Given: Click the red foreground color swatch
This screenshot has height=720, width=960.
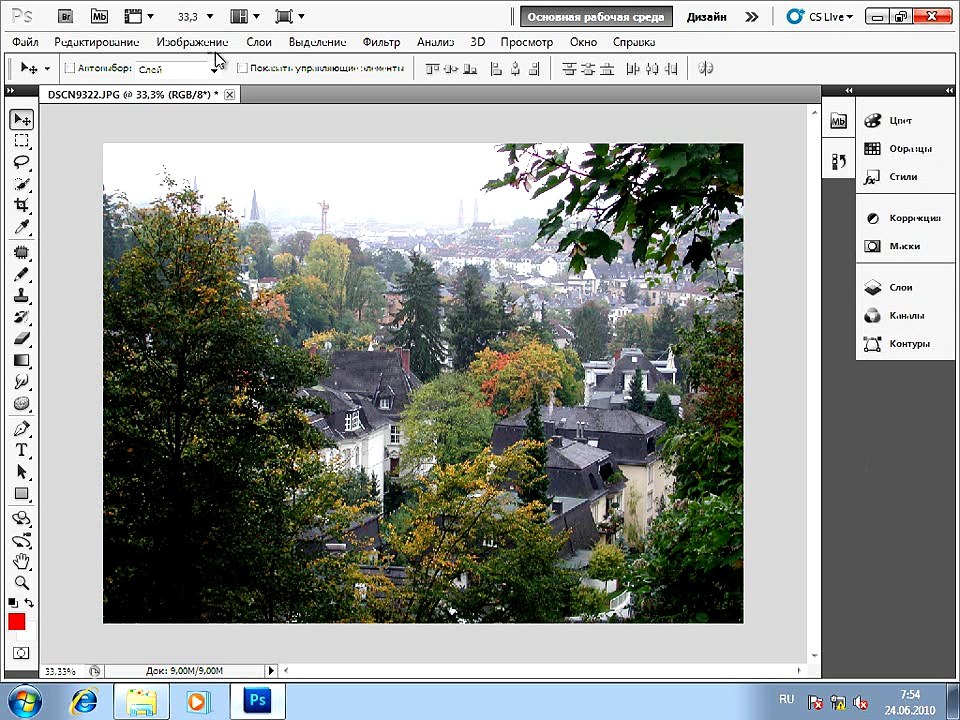Looking at the screenshot, I should point(17,622).
